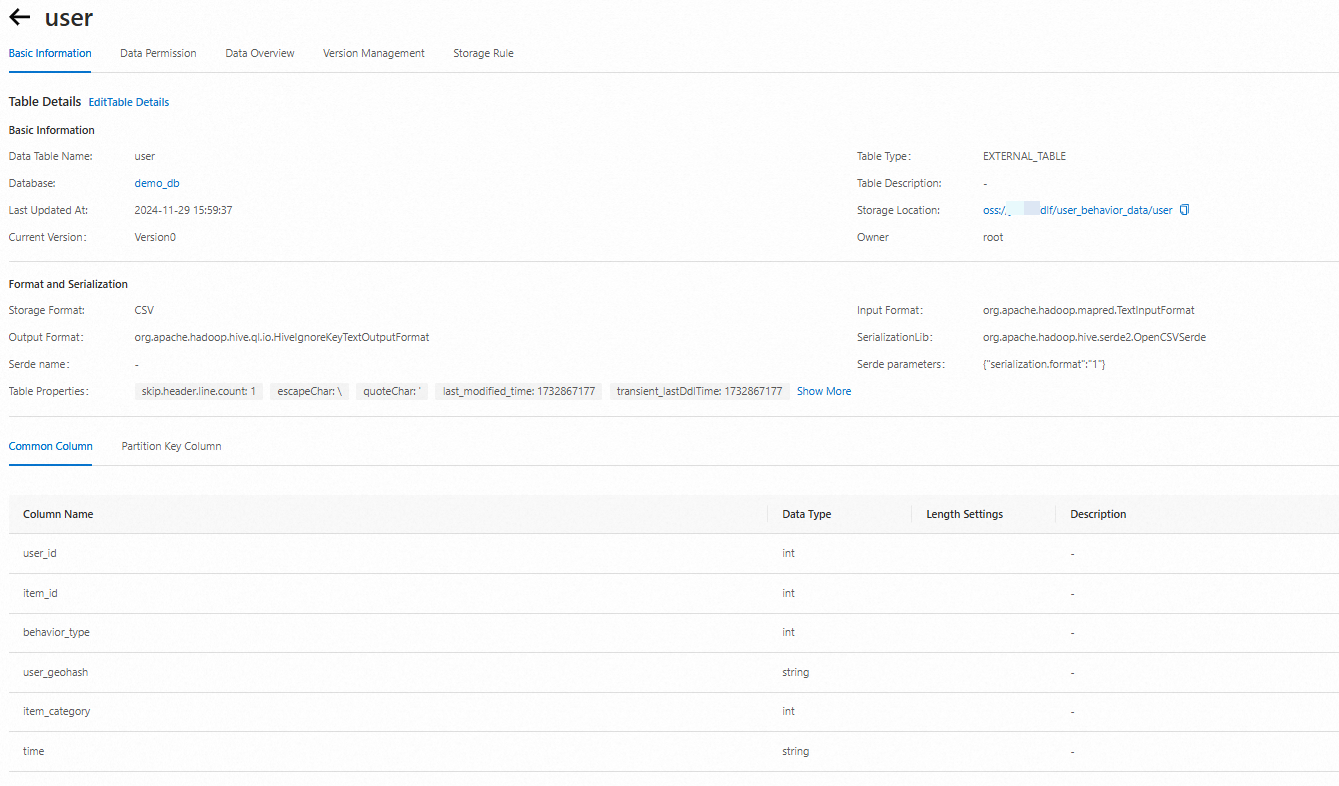Click the Data Type table header
Image resolution: width=1339 pixels, height=786 pixels.
pos(807,514)
